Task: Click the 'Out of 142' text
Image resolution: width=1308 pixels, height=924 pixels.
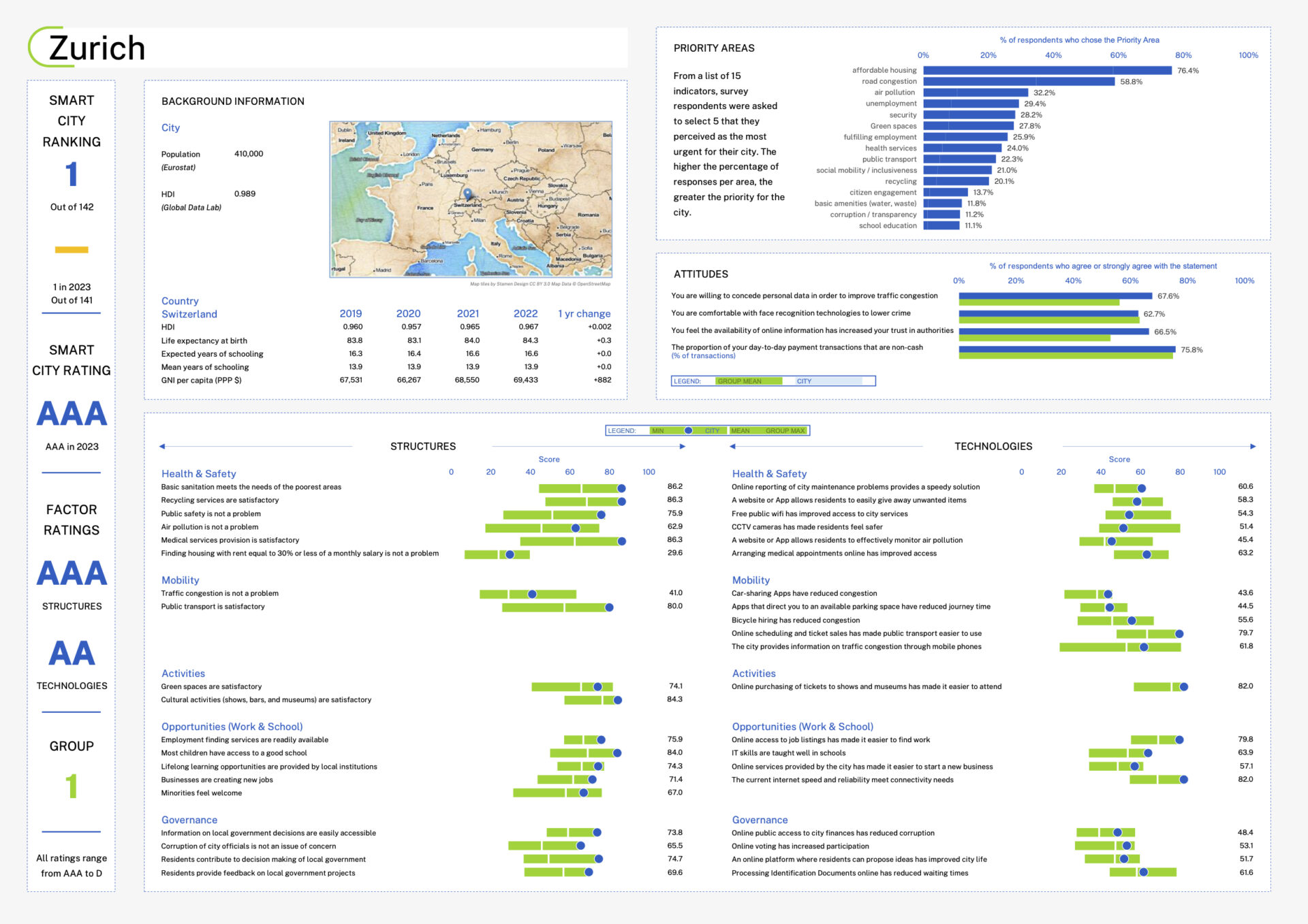Action: 72,207
